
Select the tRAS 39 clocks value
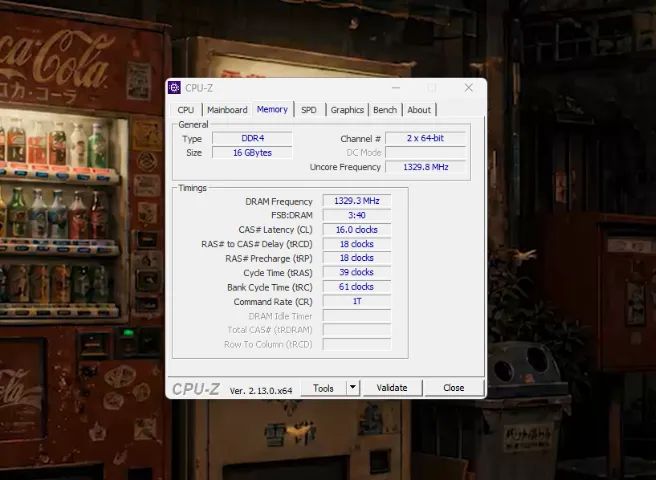tap(357, 272)
